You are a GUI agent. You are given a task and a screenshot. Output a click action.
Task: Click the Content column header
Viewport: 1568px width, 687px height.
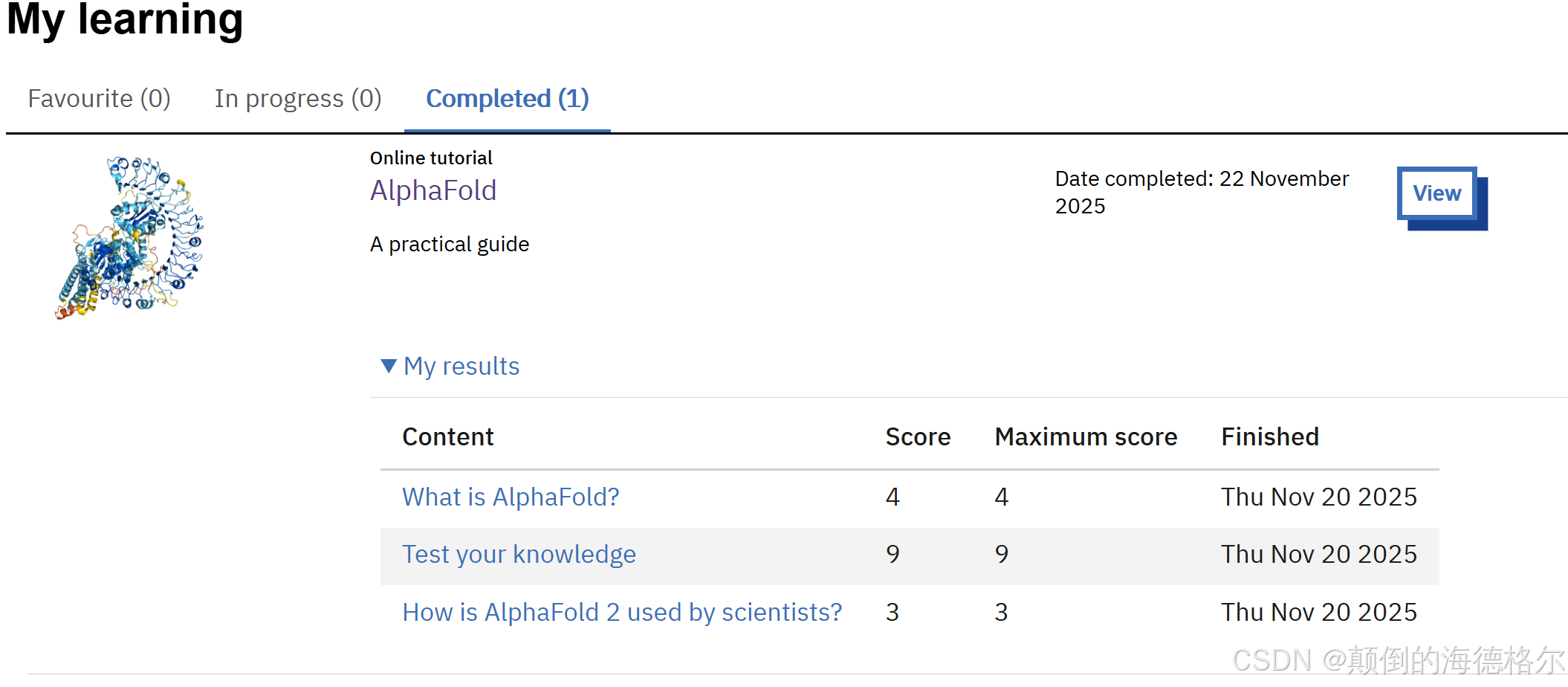tap(447, 437)
